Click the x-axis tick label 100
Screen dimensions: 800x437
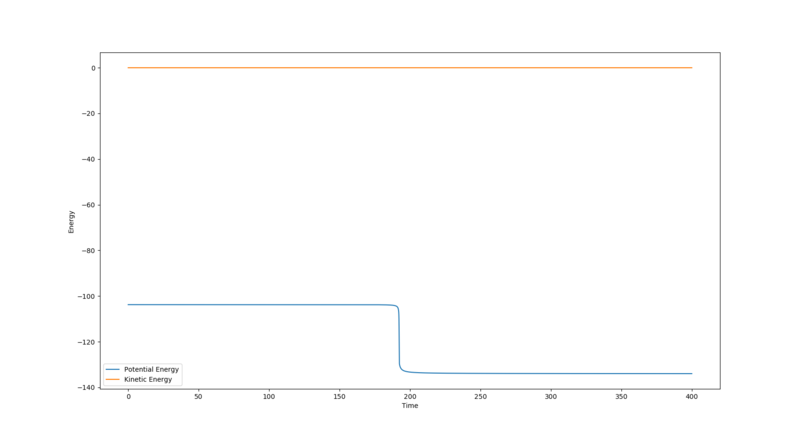(269, 397)
